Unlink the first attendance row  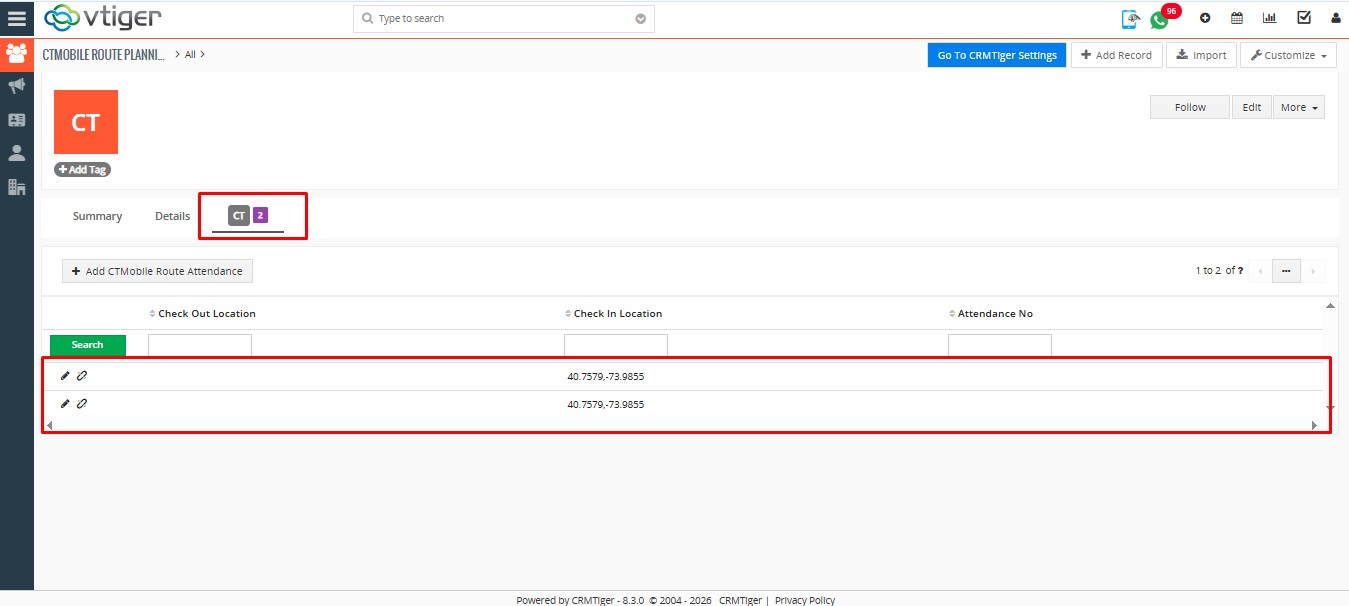tap(82, 375)
